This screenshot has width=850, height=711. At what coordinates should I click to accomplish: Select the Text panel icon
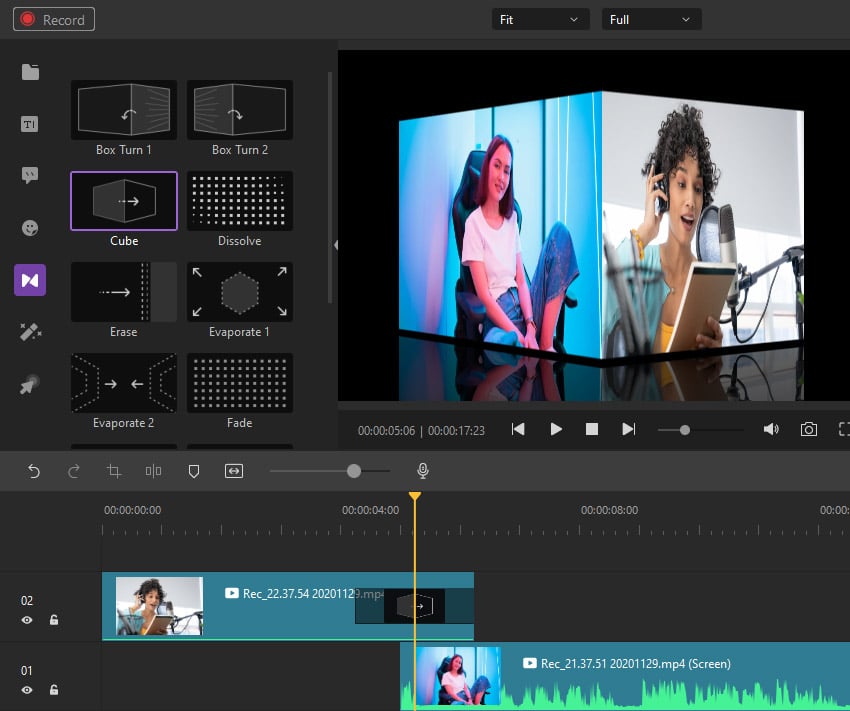29,124
